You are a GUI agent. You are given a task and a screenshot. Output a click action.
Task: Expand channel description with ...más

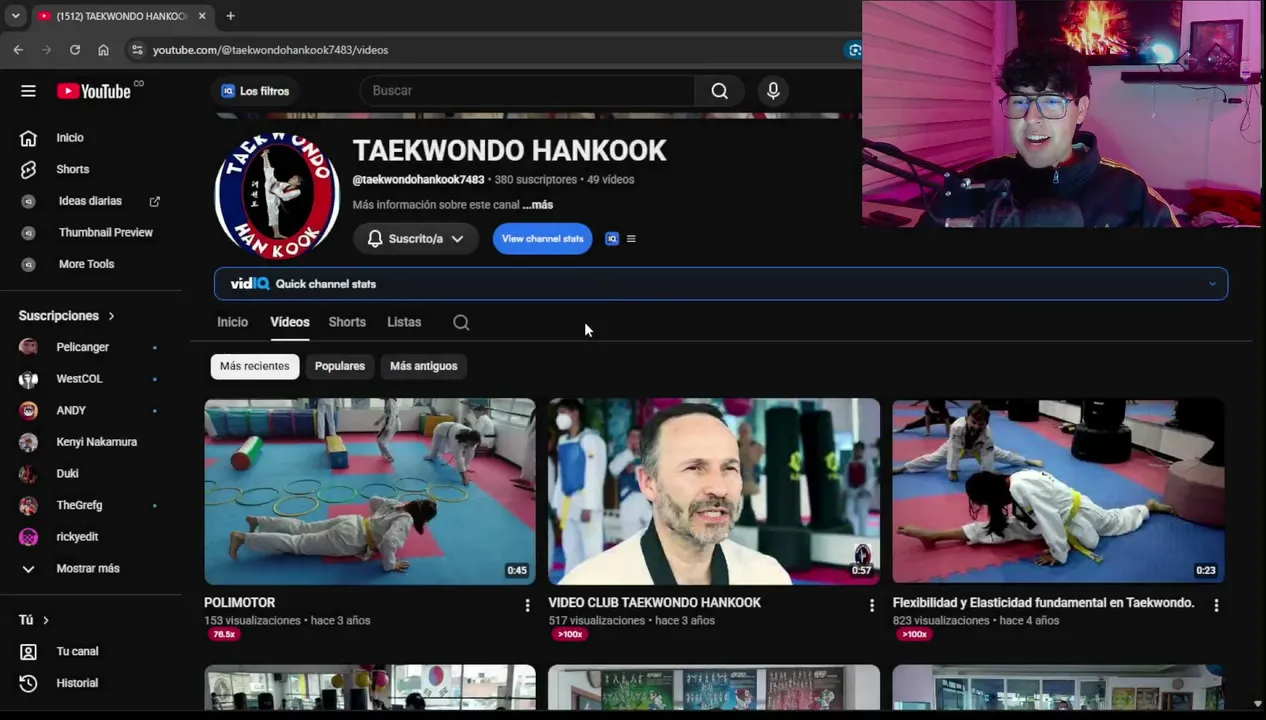[538, 205]
